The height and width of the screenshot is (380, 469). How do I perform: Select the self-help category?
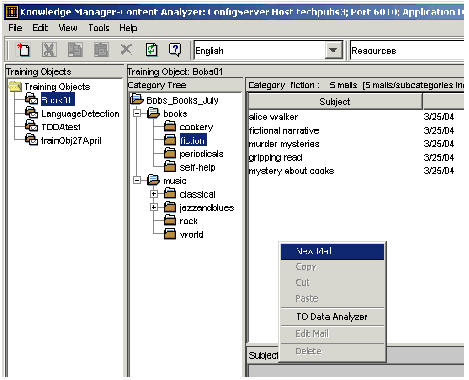(x=197, y=167)
